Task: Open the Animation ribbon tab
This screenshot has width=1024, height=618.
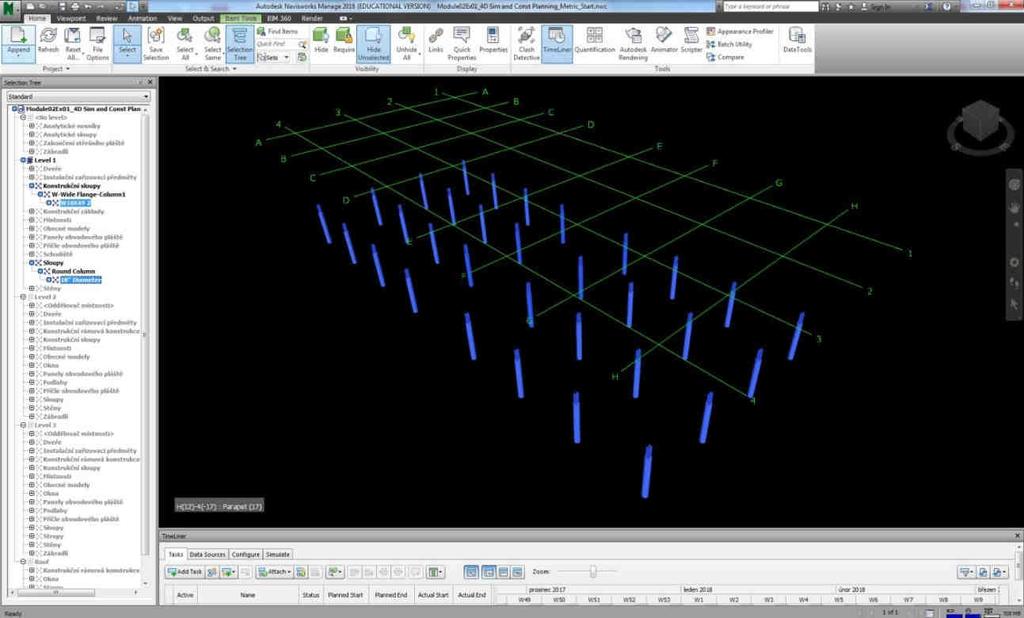Action: pos(142,18)
